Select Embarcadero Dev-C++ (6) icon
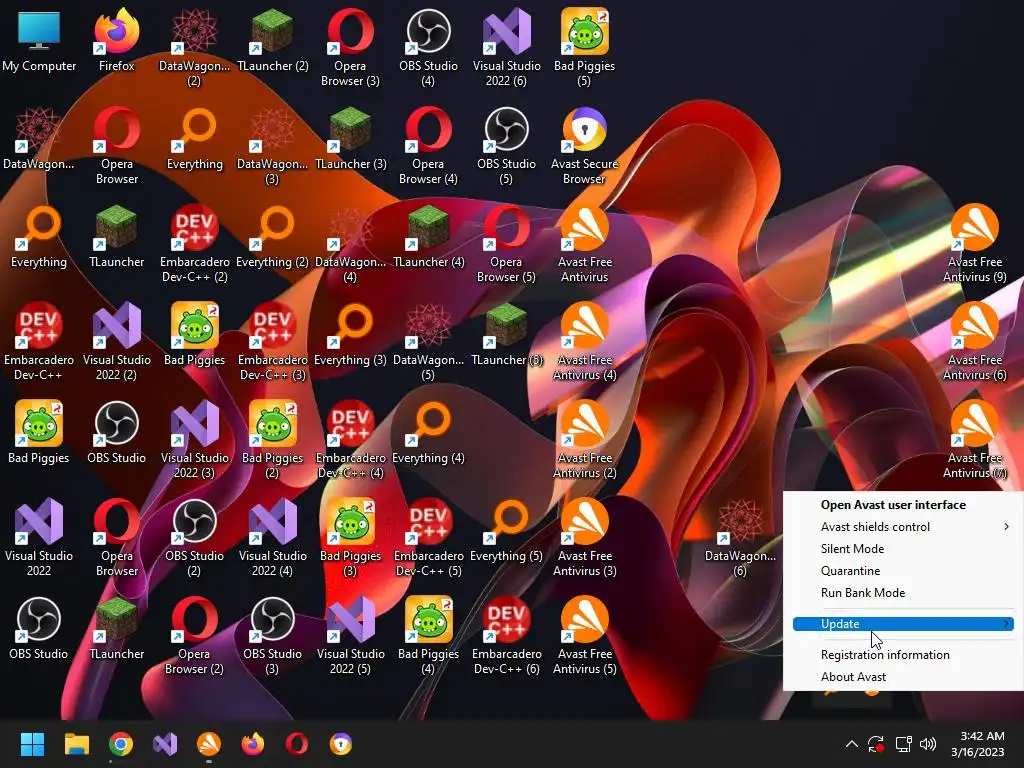 pyautogui.click(x=506, y=637)
